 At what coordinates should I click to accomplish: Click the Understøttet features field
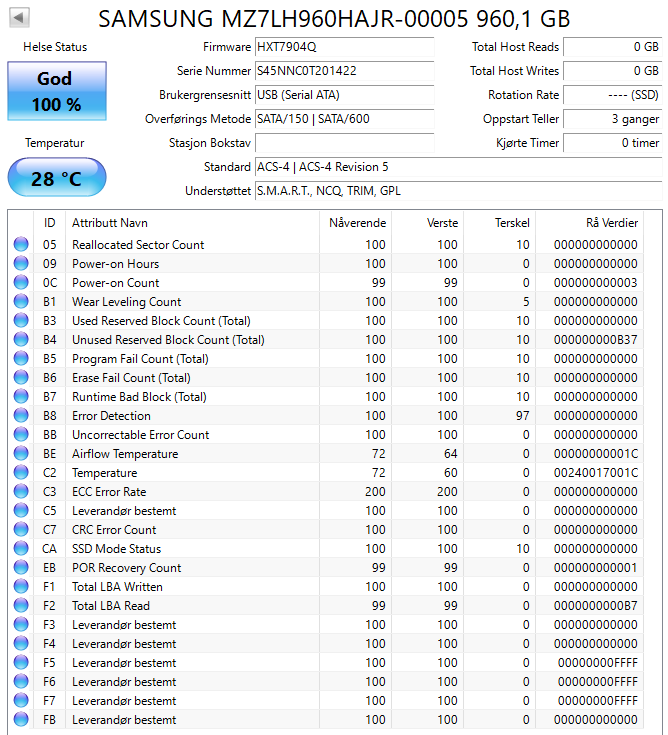[x=458, y=191]
